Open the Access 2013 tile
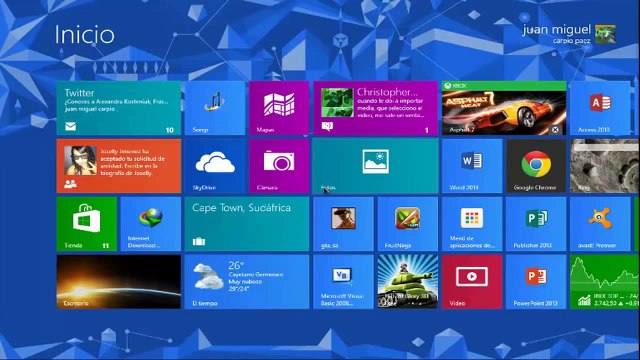The width and height of the screenshot is (640, 360). (600, 108)
